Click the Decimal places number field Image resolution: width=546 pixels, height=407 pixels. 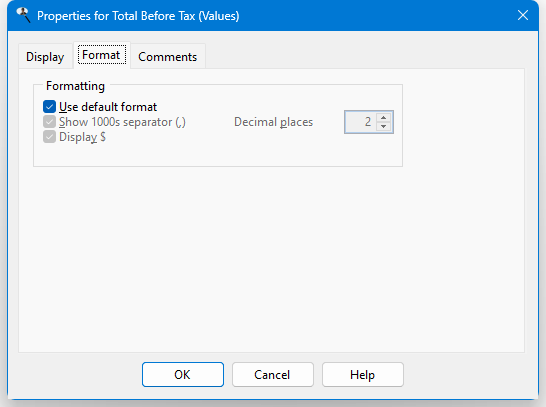[360, 122]
